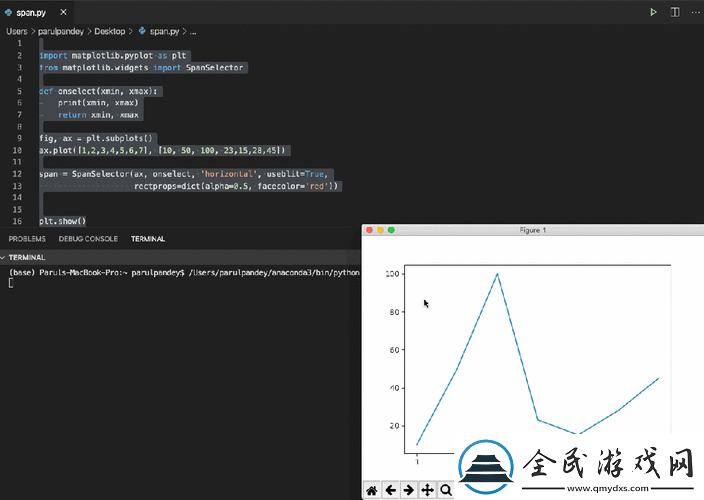Open the editor's more actions ellipsis
The width and height of the screenshot is (704, 500).
point(695,12)
